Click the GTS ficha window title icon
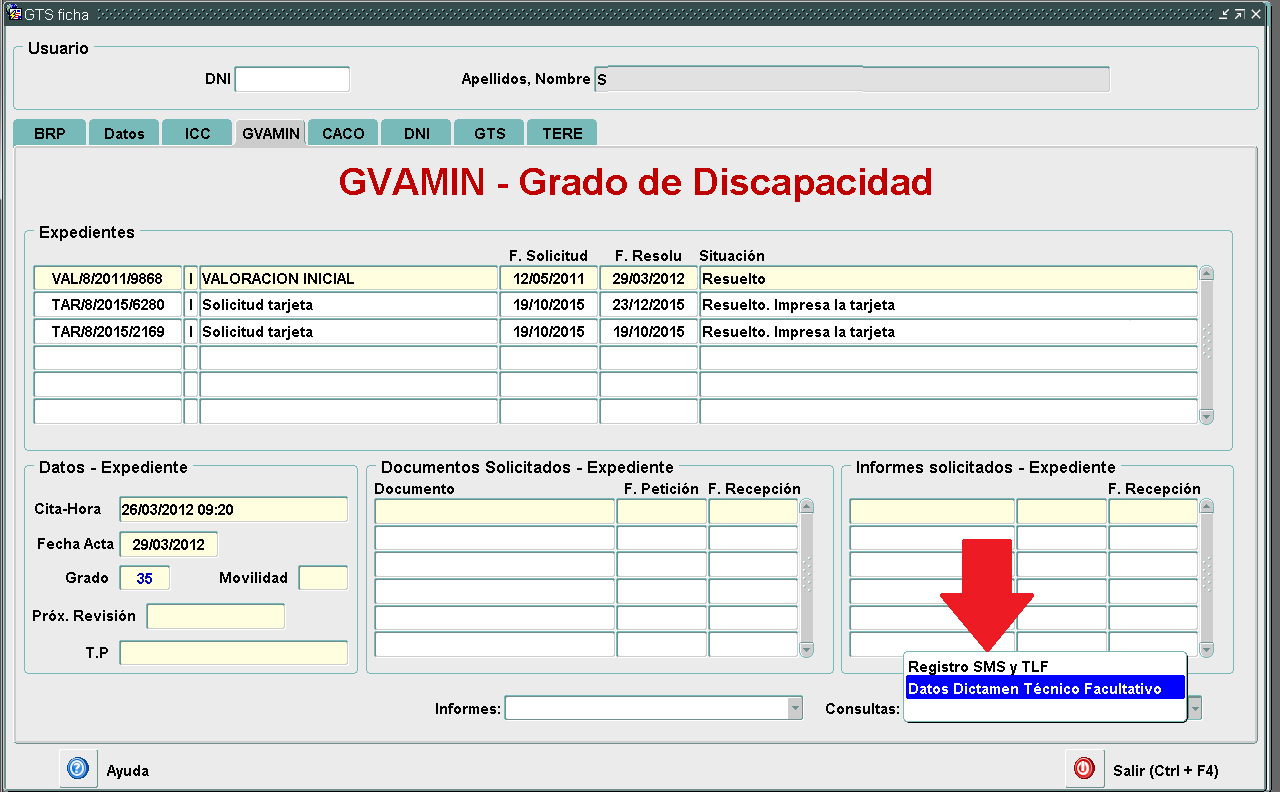Screen dimensions: 1280x792 click(x=14, y=14)
